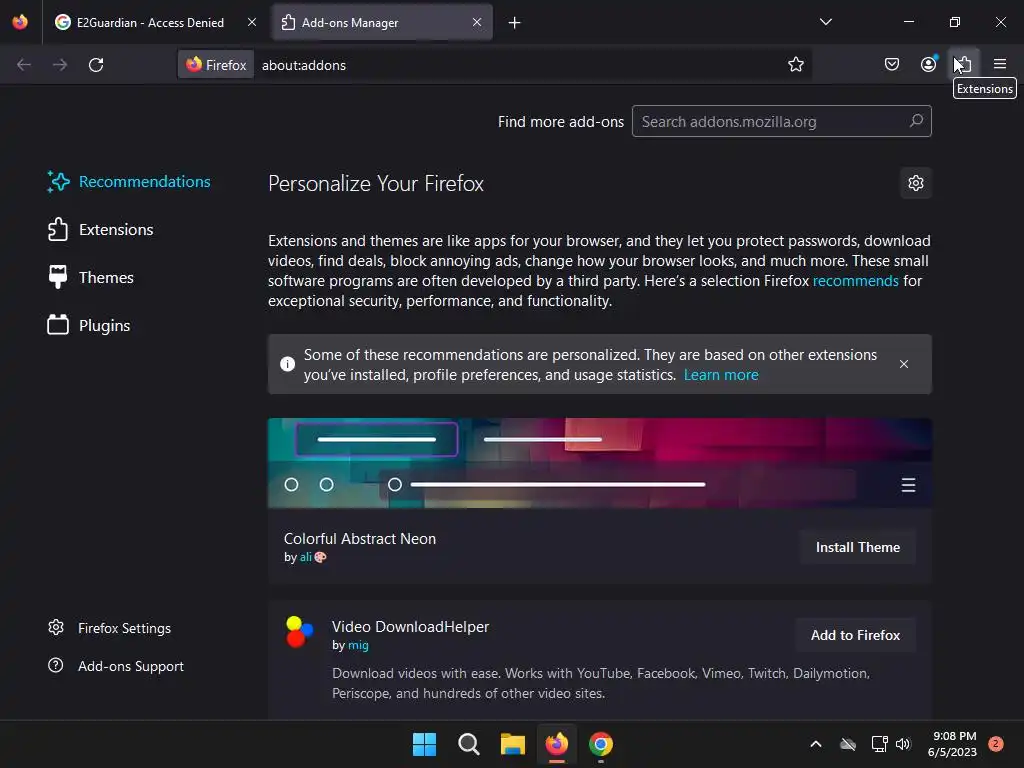
Task: Open Recommendations in the sidebar
Action: (x=129, y=182)
